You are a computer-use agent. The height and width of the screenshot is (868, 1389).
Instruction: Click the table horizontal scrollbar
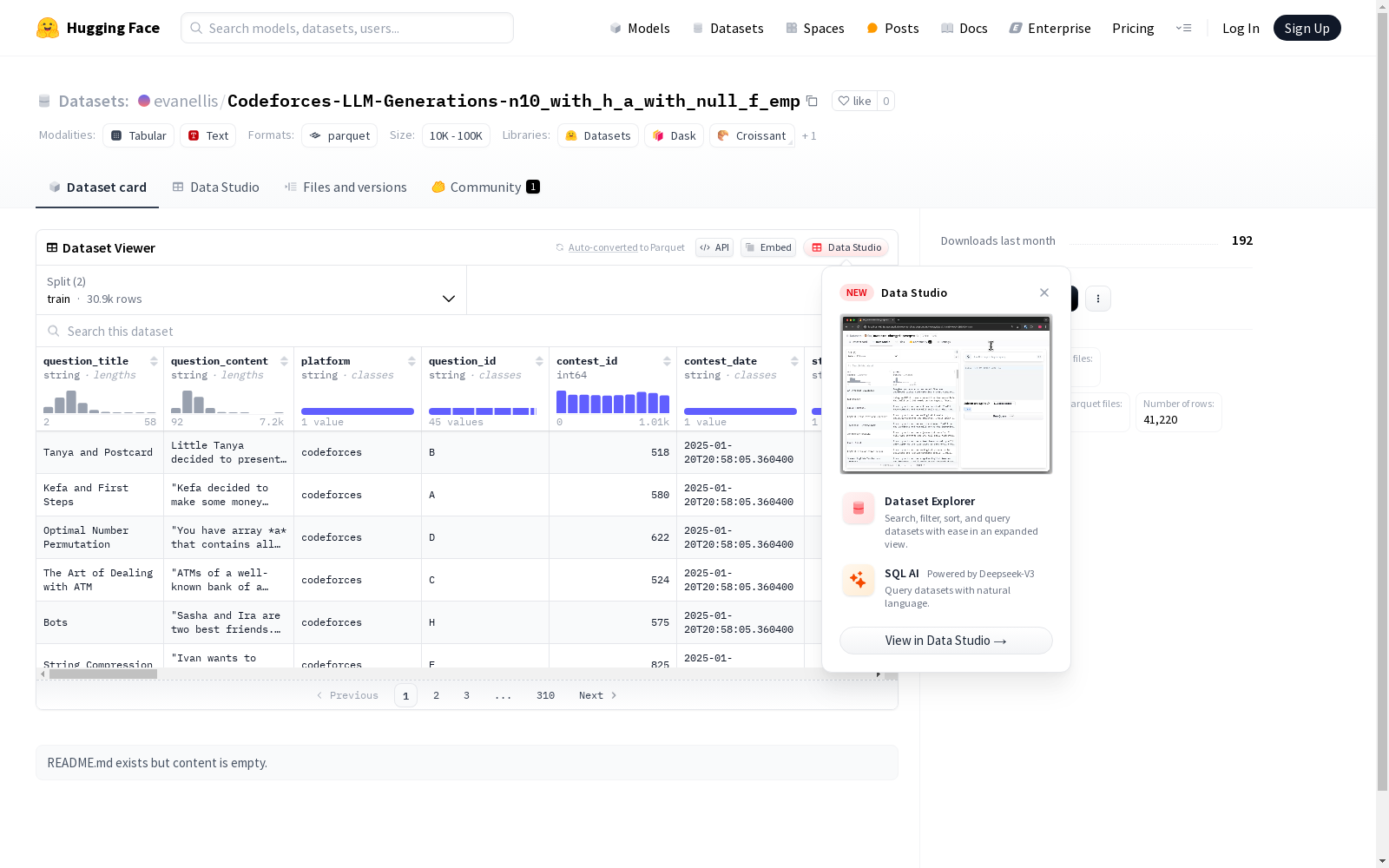click(103, 674)
